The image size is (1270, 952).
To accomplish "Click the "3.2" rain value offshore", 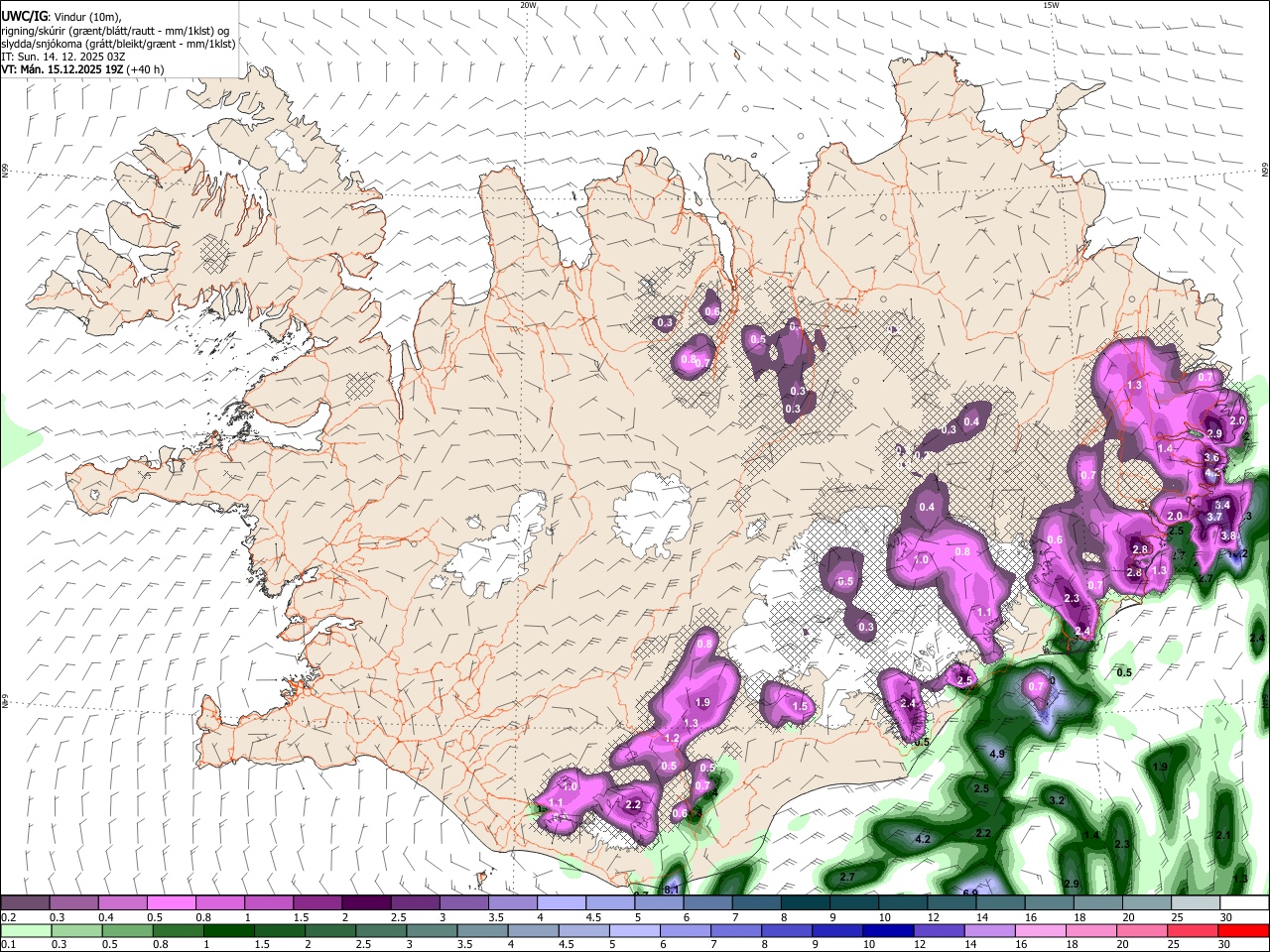I will coord(1057,800).
